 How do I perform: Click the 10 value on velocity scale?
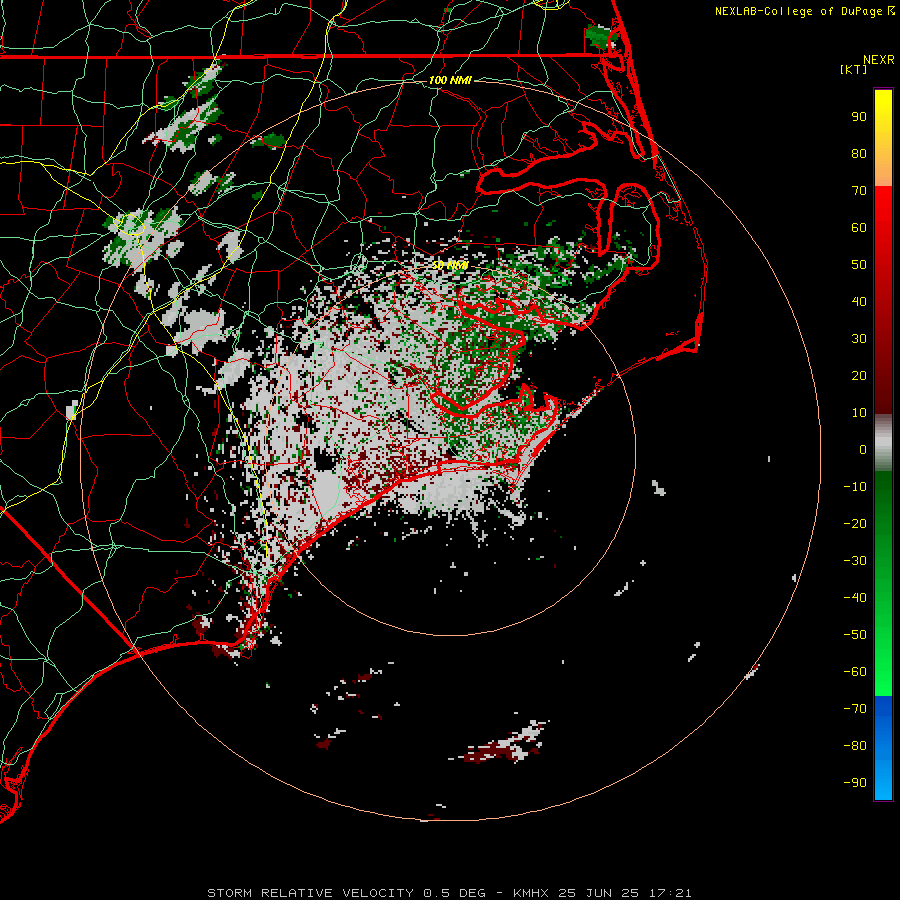click(859, 413)
